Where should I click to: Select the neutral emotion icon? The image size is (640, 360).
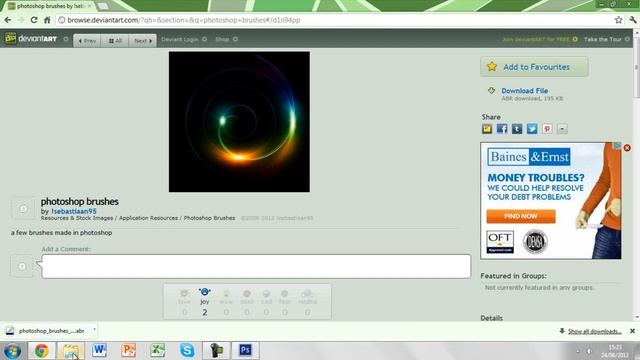(307, 293)
